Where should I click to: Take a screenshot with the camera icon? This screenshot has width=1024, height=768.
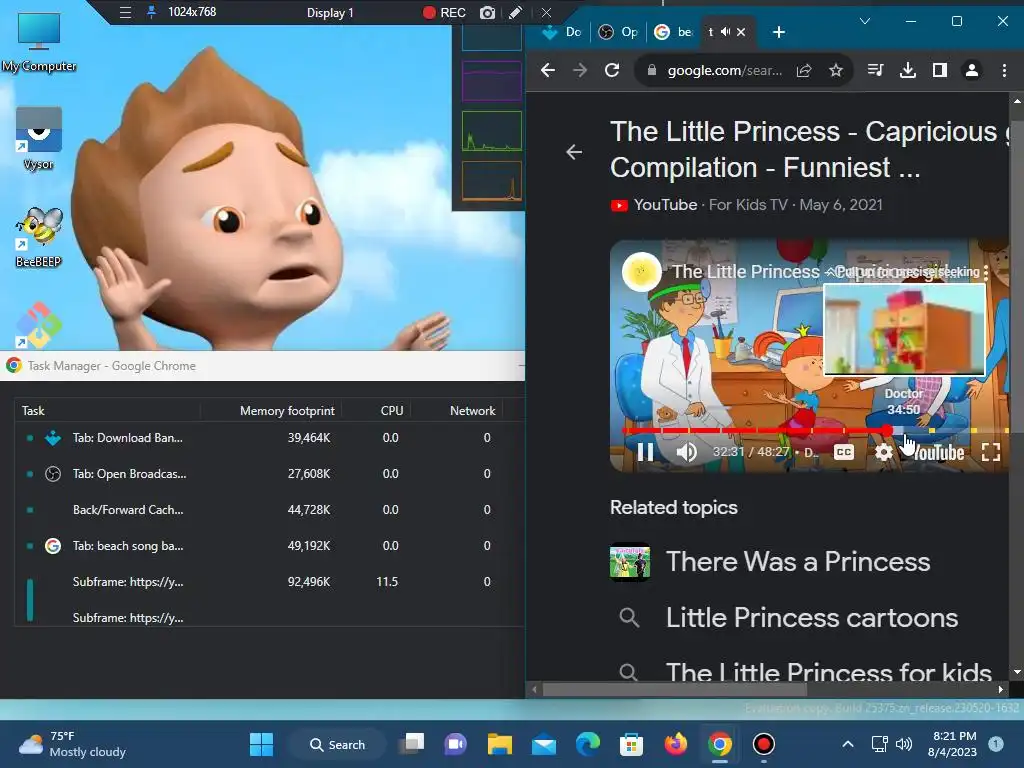click(487, 12)
